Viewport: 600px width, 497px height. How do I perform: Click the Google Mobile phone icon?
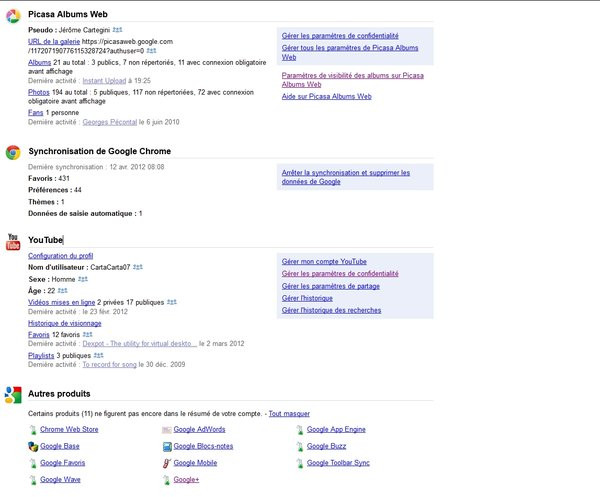[166, 463]
